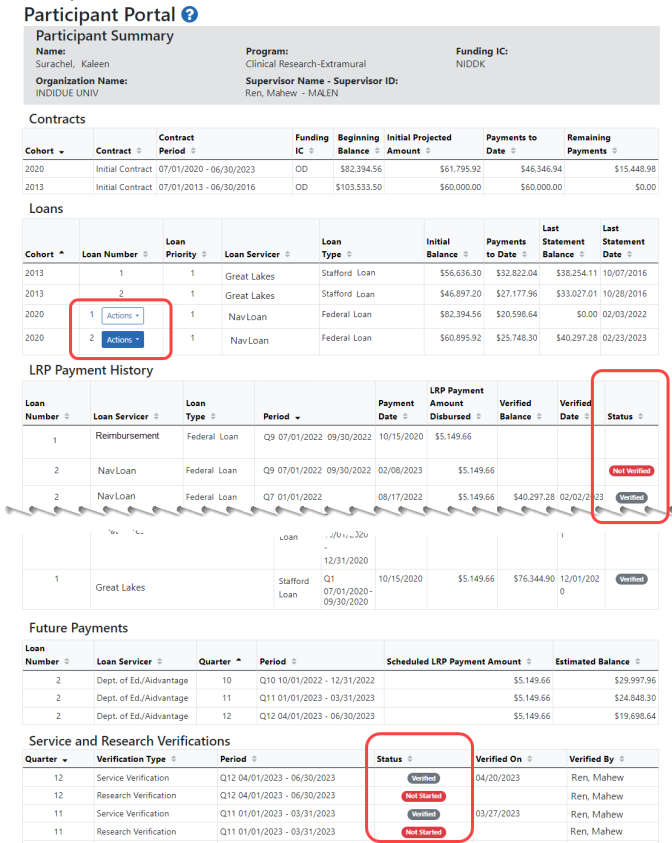
Task: Click Verified badge for Q7 payment row
Action: [631, 497]
